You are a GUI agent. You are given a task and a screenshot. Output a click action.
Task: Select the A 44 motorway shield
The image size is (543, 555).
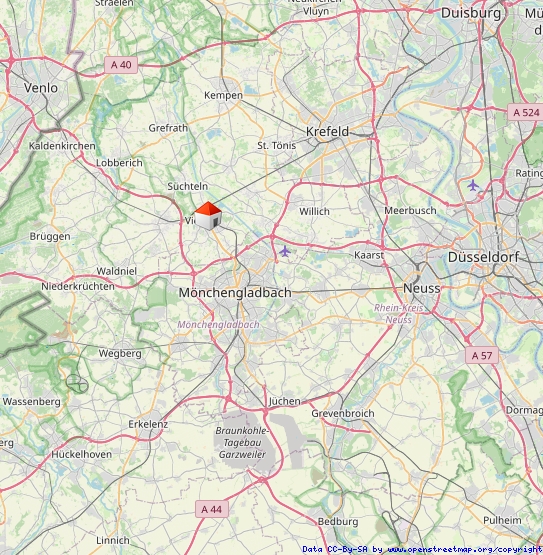(x=212, y=509)
